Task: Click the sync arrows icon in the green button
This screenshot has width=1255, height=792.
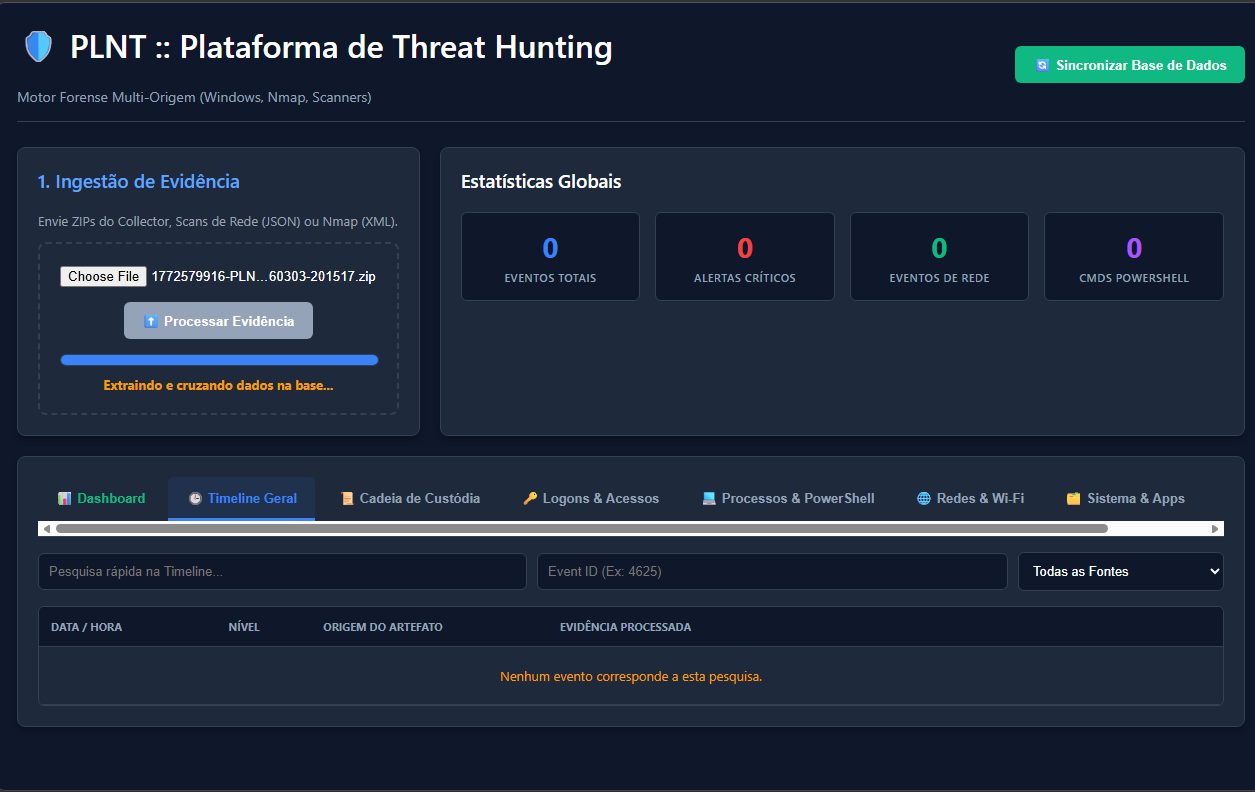Action: pos(1042,65)
